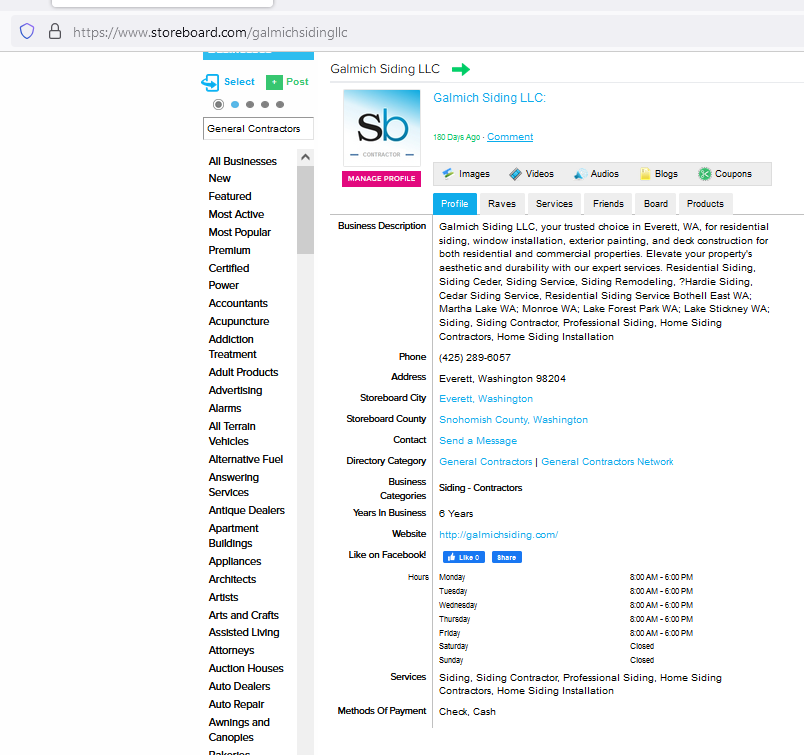Open Advertising category
Viewport: 804px width, 755px height.
[235, 390]
